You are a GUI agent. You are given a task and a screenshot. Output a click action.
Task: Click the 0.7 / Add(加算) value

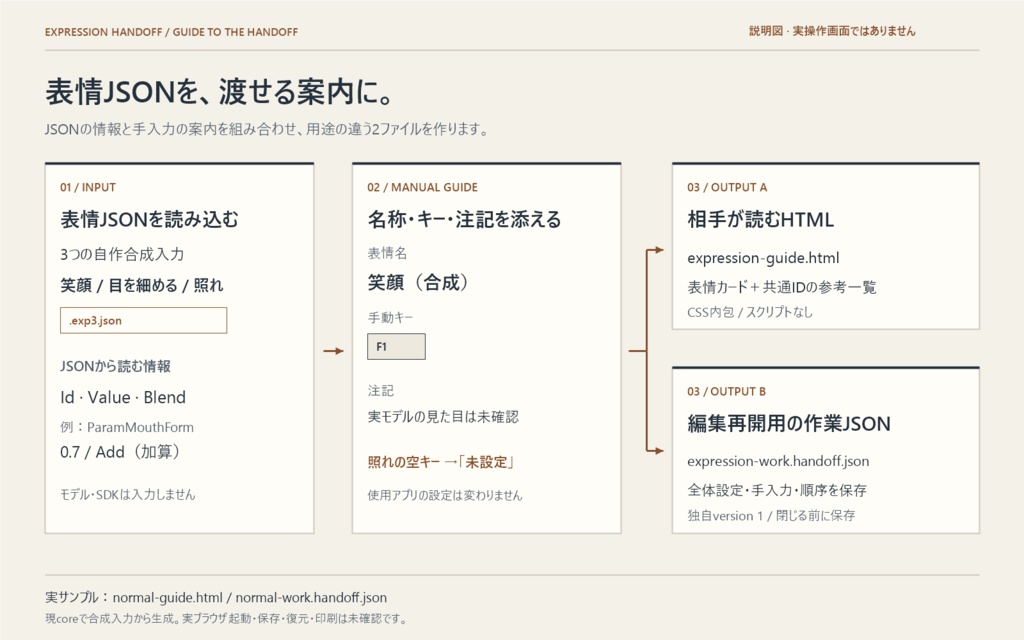coord(120,452)
